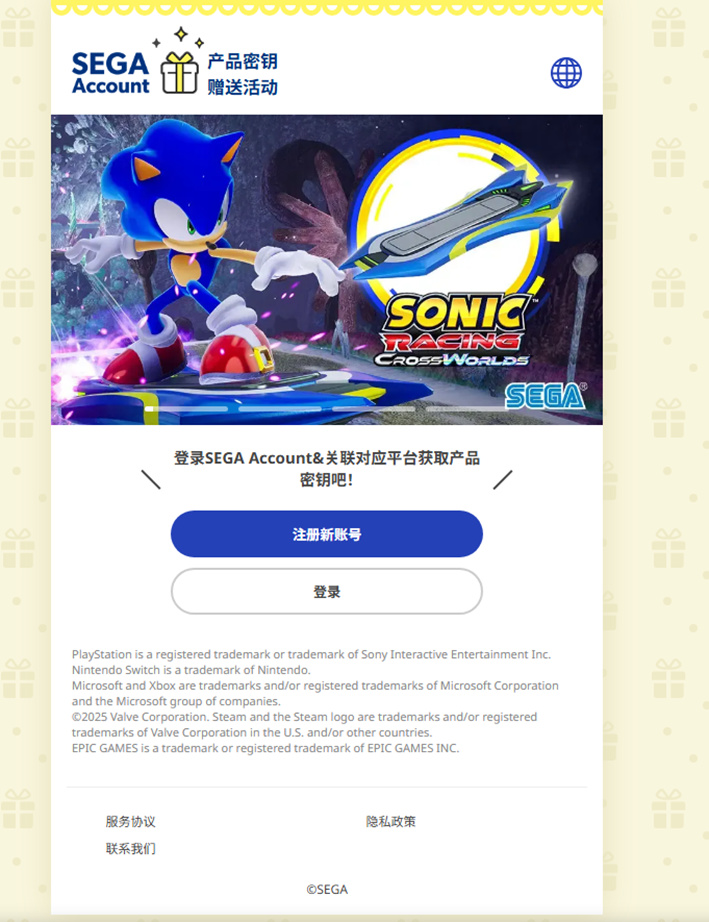Open the 服务协议 terms link
Screen dimensions: 709x922
[131, 821]
